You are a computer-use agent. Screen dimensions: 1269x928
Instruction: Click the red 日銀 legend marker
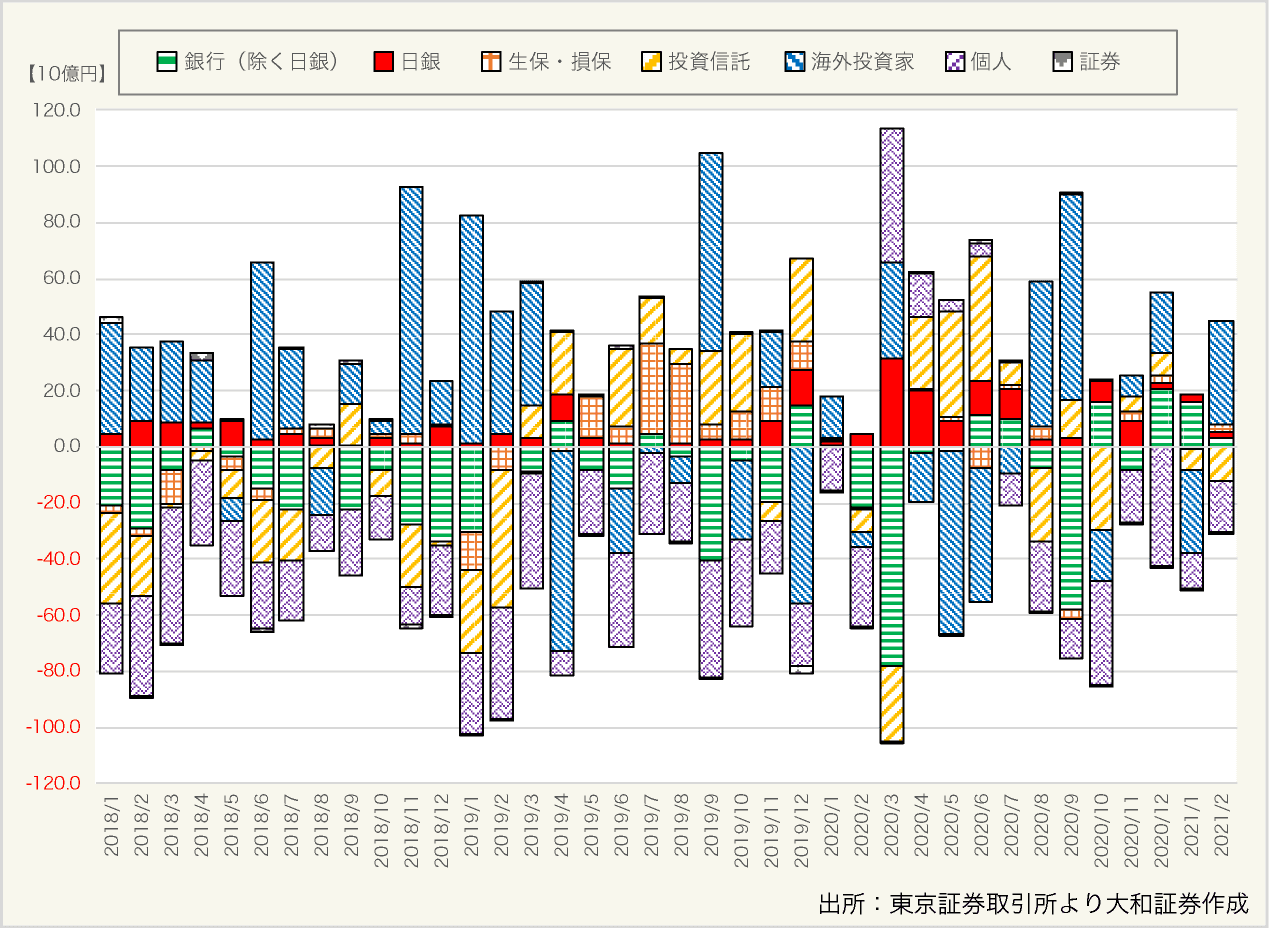point(383,62)
